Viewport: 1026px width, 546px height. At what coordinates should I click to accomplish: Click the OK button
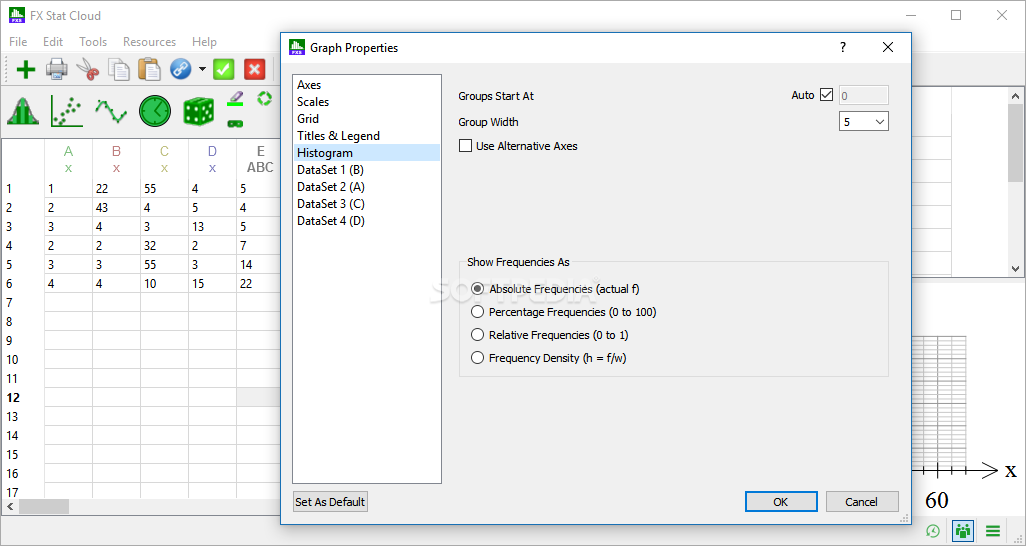(780, 502)
